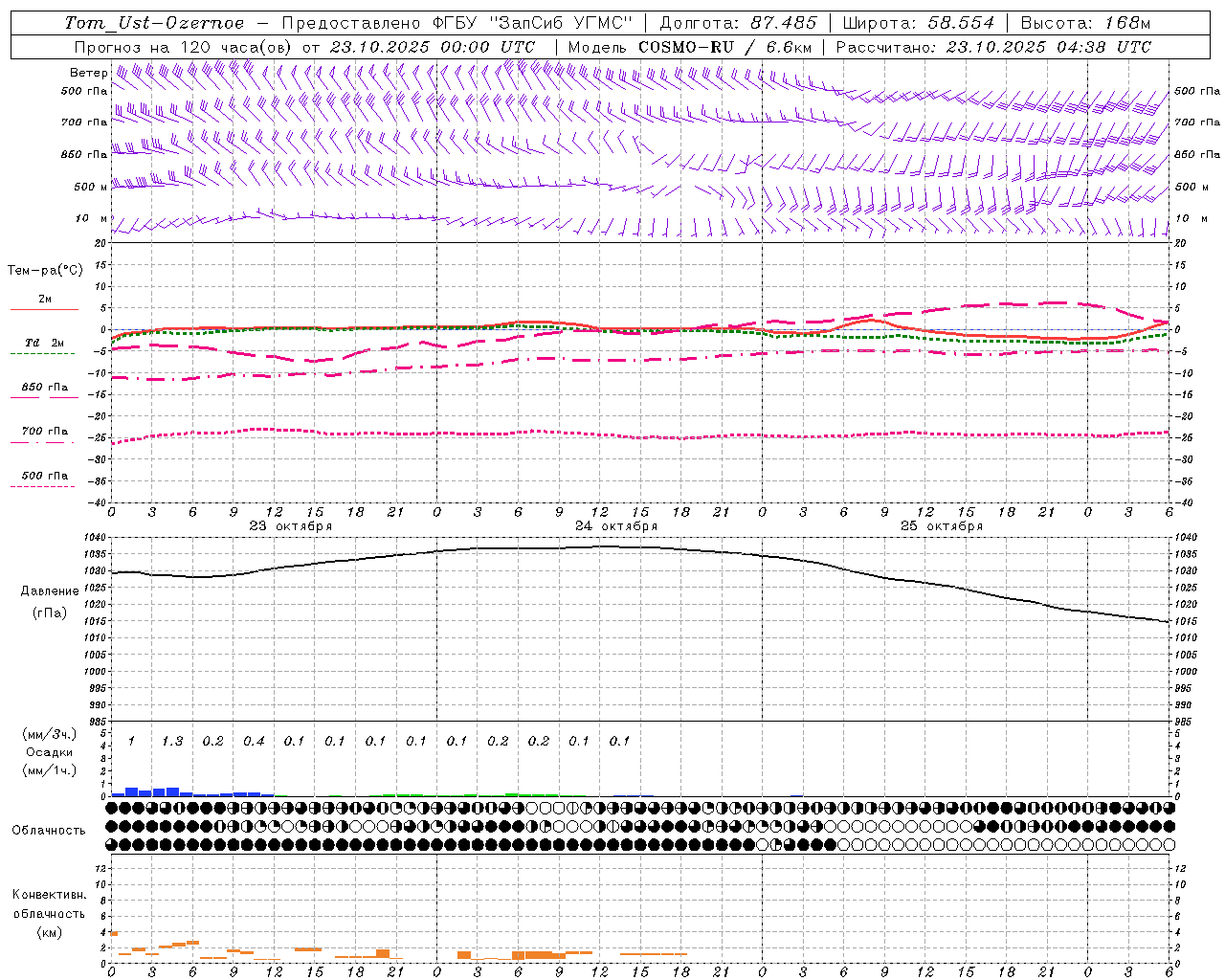Click the 500 м wind level label on left axis

coord(91,187)
